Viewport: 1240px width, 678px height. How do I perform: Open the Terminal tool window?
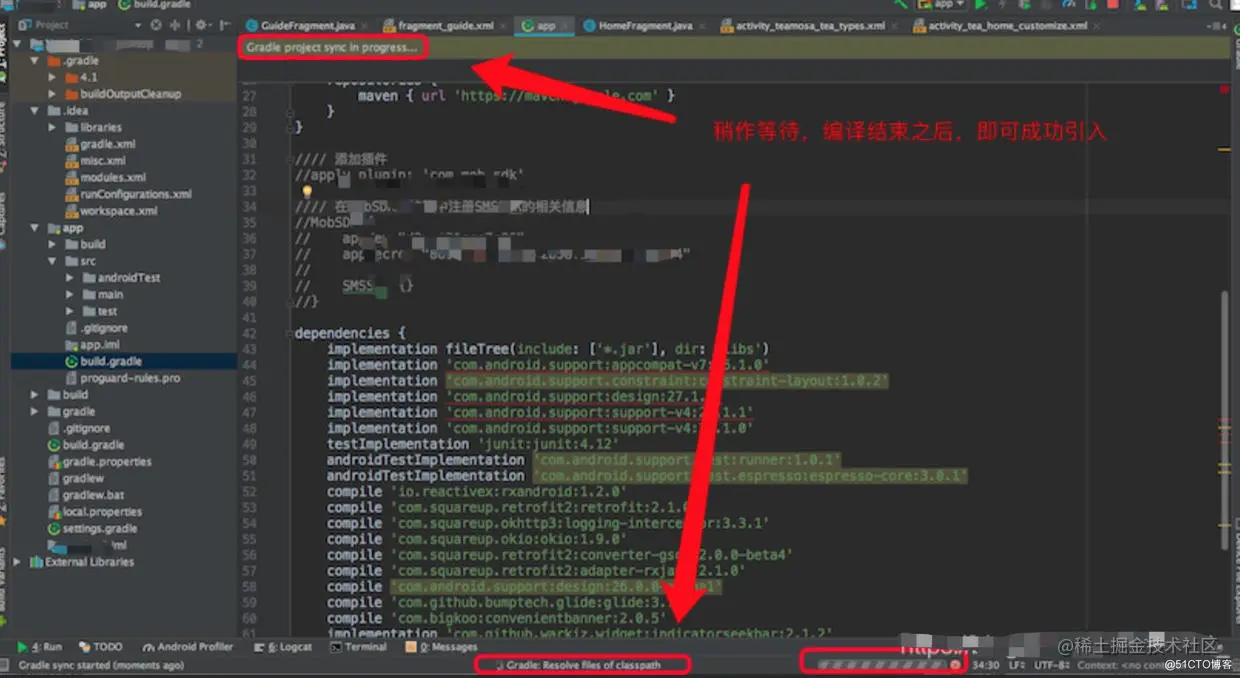click(x=358, y=647)
